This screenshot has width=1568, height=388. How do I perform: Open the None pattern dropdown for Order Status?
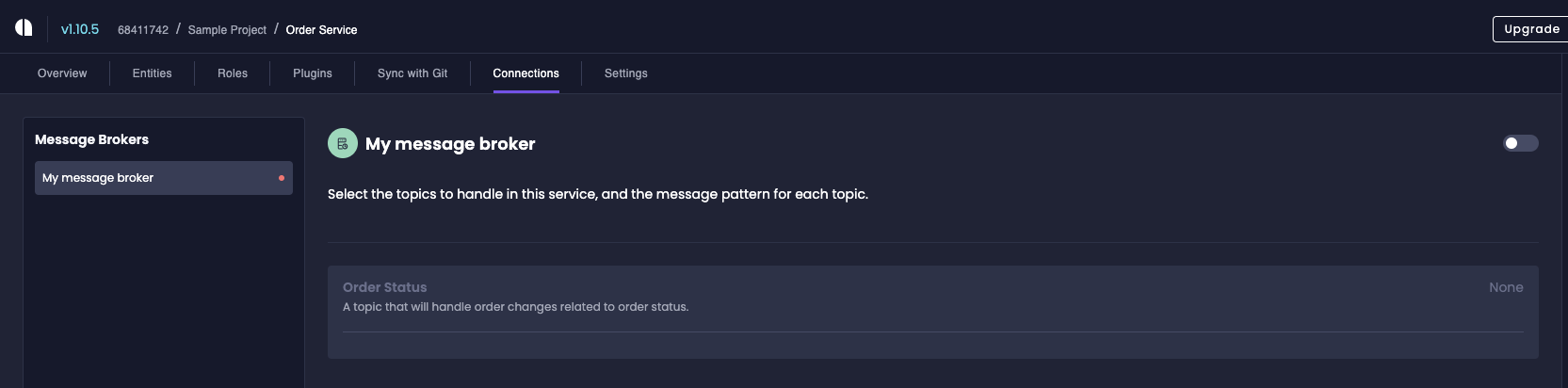tap(1506, 287)
